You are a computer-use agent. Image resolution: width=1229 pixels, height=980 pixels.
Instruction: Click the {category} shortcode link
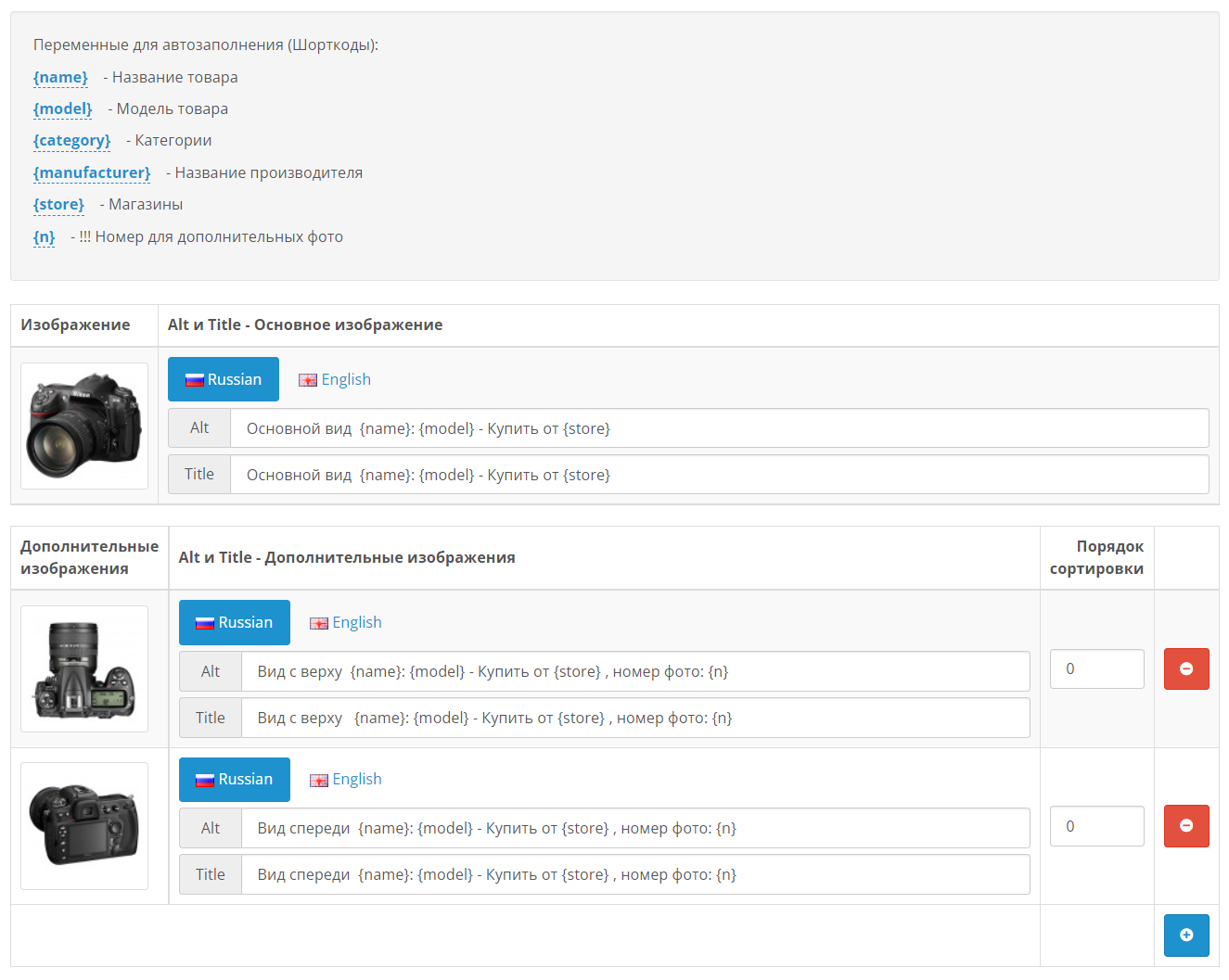click(x=71, y=140)
